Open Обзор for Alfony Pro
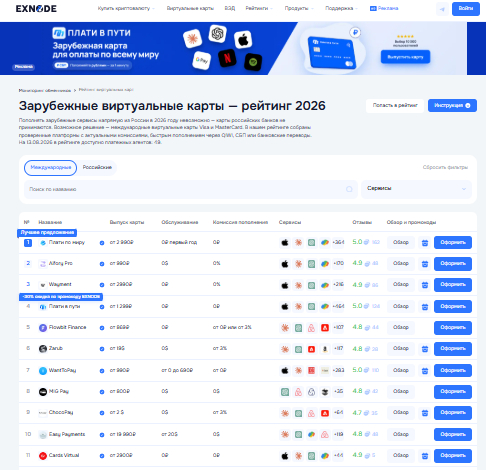Image resolution: width=486 pixels, height=470 pixels. click(401, 264)
